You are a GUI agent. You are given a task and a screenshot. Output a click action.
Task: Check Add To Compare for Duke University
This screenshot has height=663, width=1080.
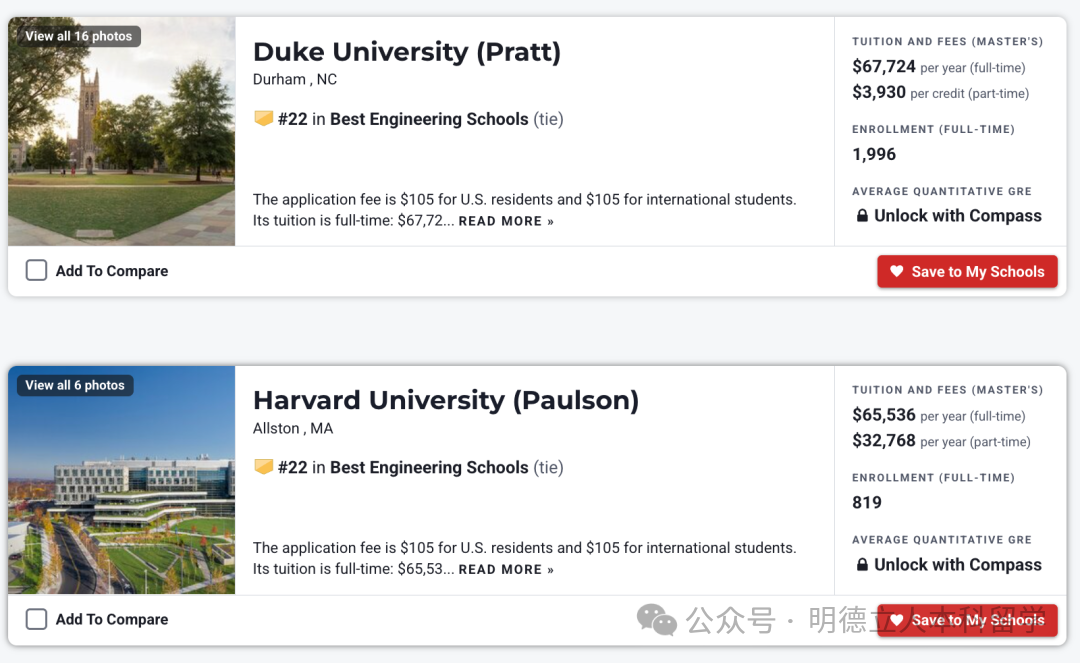[37, 270]
